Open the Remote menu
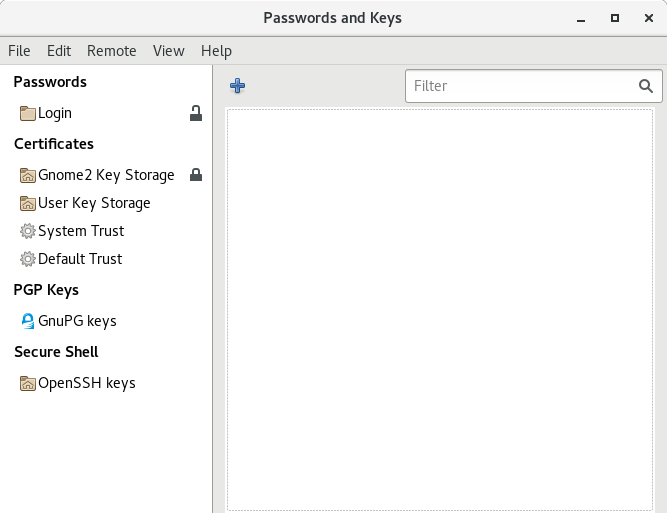Image resolution: width=667 pixels, height=513 pixels. click(112, 51)
